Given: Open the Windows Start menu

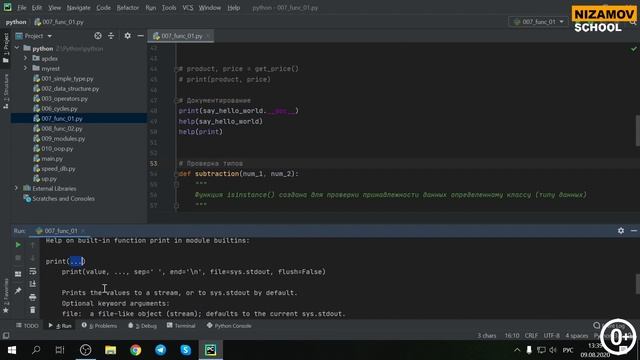Looking at the screenshot, I should (x=11, y=350).
